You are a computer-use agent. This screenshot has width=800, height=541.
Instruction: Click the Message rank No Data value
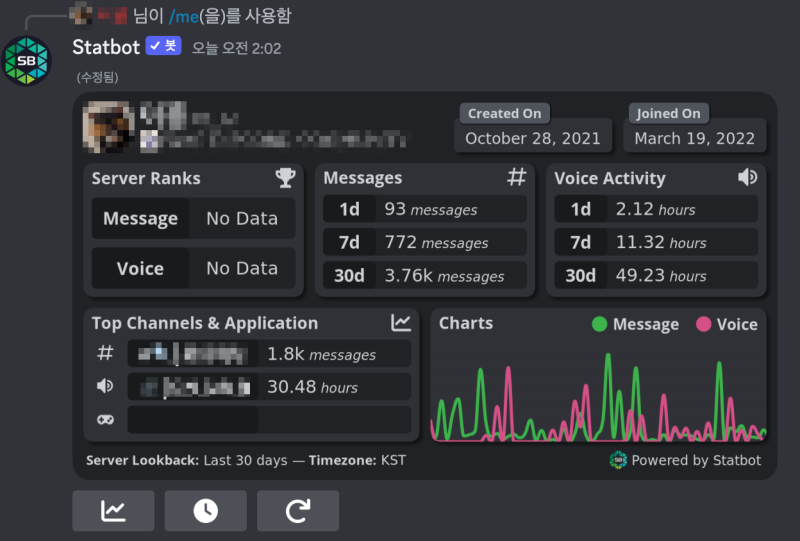click(242, 218)
